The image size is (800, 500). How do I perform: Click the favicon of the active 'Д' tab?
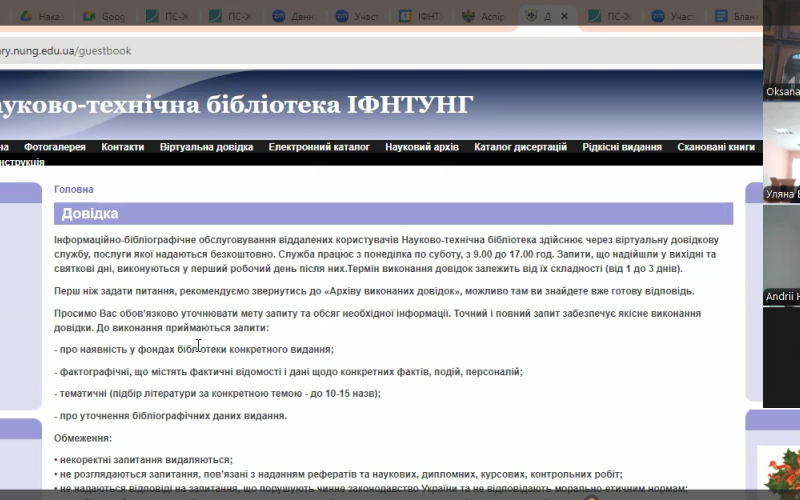(531, 16)
